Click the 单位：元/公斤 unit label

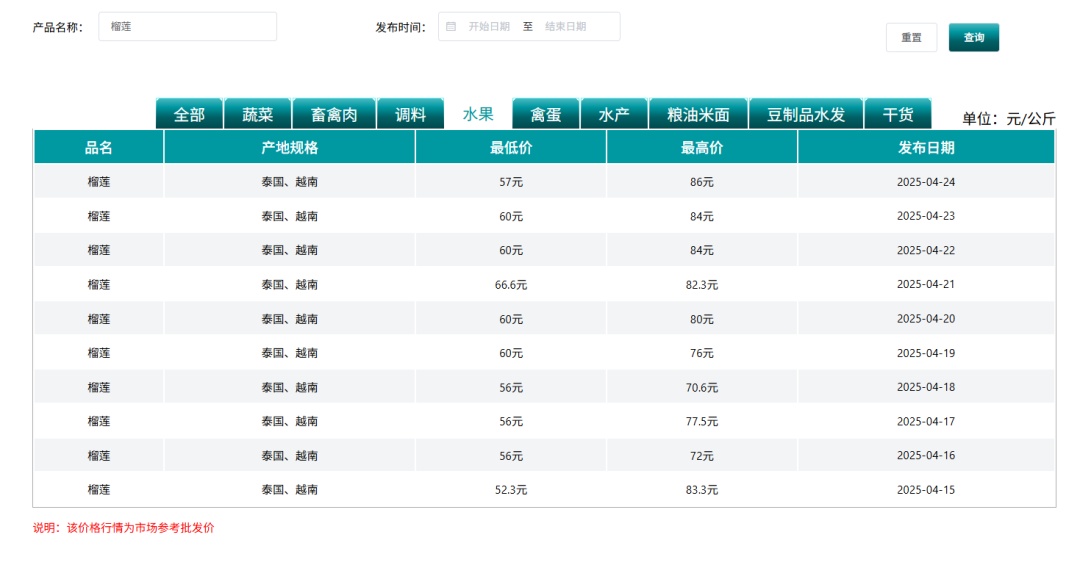(1008, 119)
